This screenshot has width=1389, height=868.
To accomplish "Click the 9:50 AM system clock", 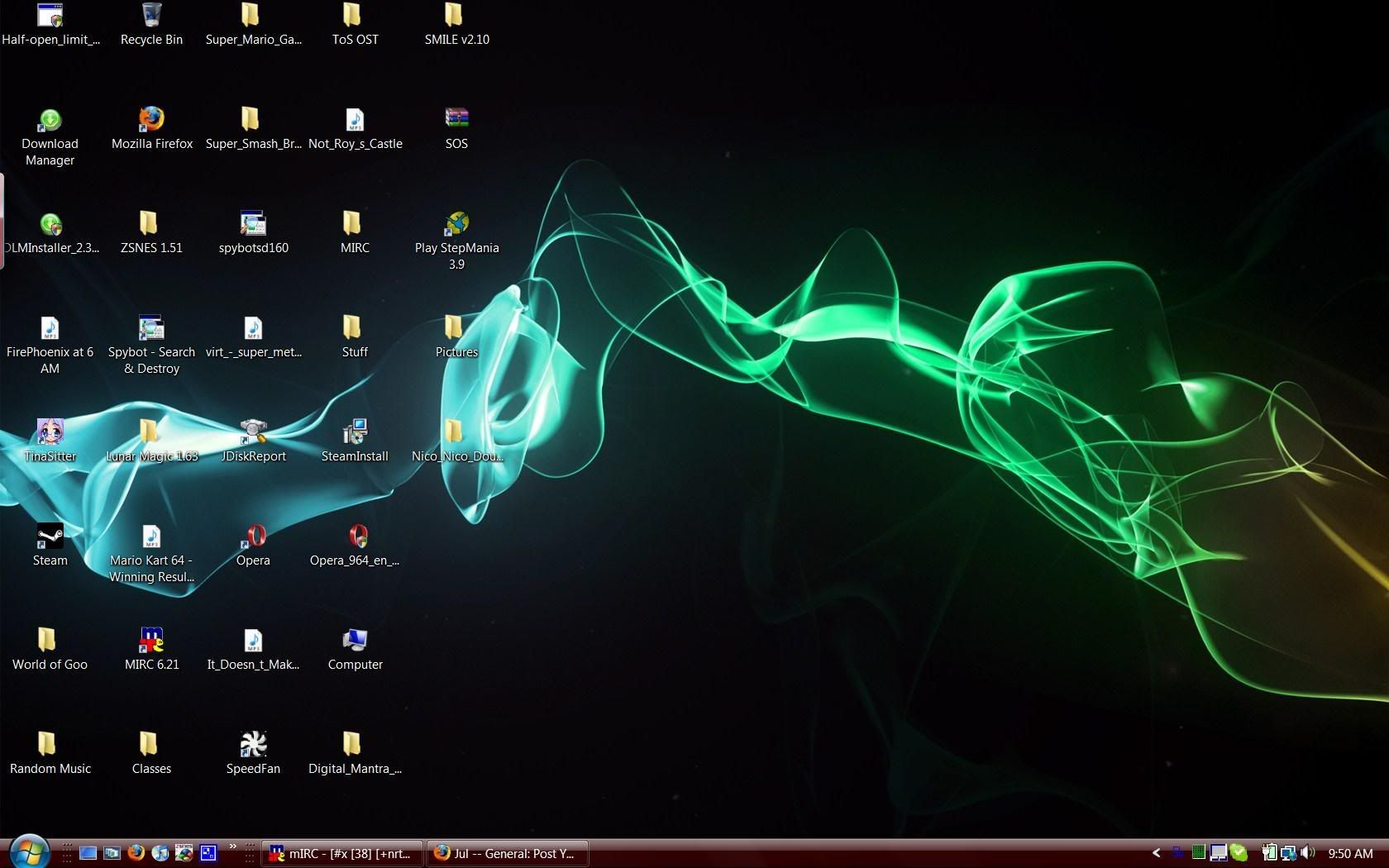I will click(1350, 853).
